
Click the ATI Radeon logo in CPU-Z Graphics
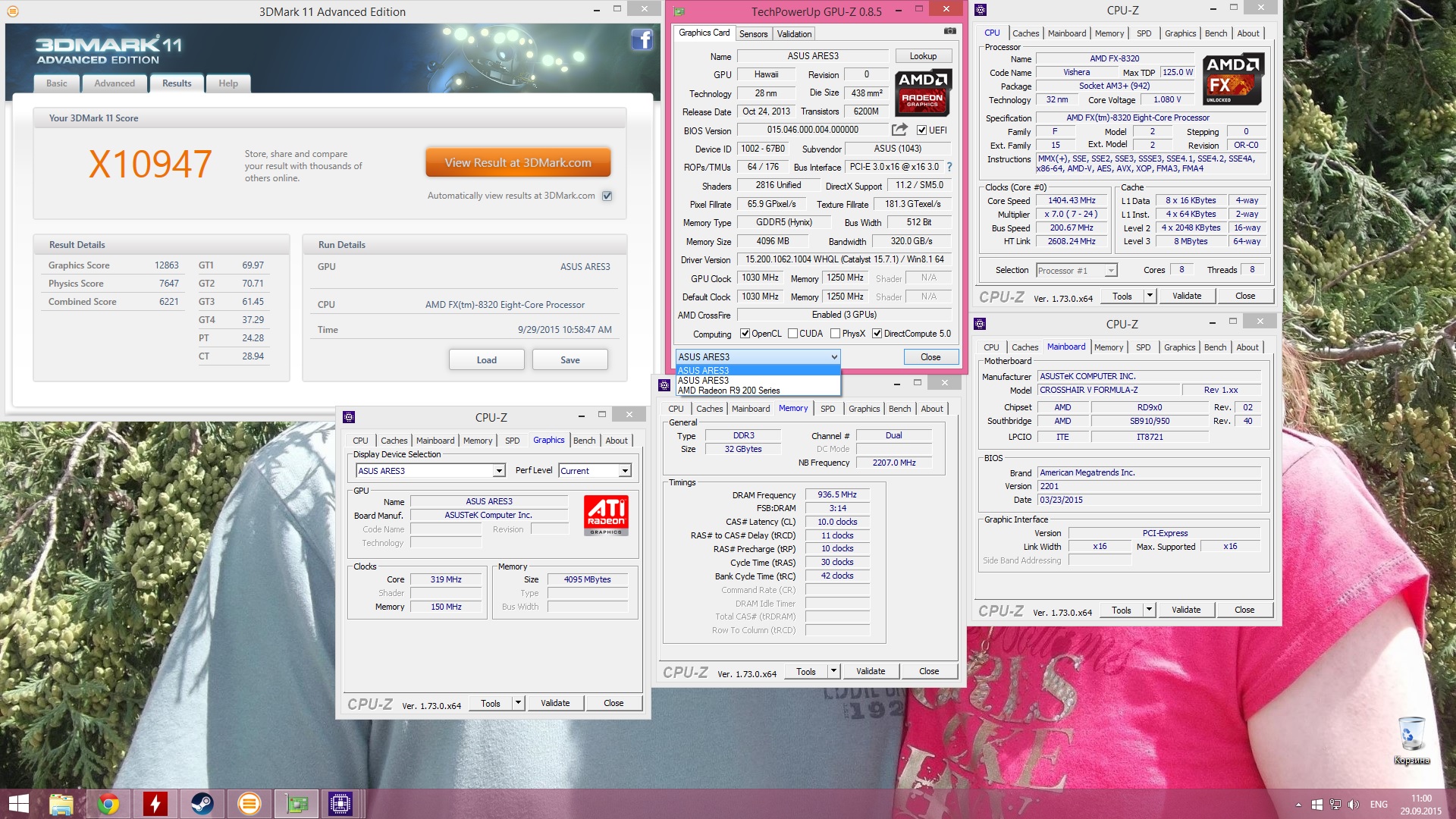pos(606,516)
